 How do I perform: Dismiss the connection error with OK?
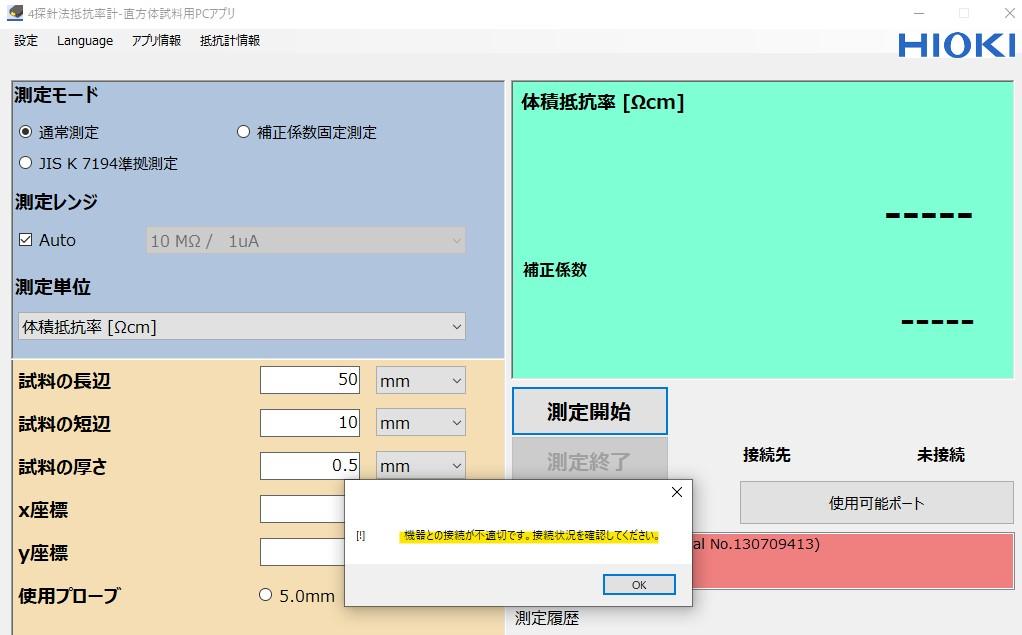coord(638,584)
